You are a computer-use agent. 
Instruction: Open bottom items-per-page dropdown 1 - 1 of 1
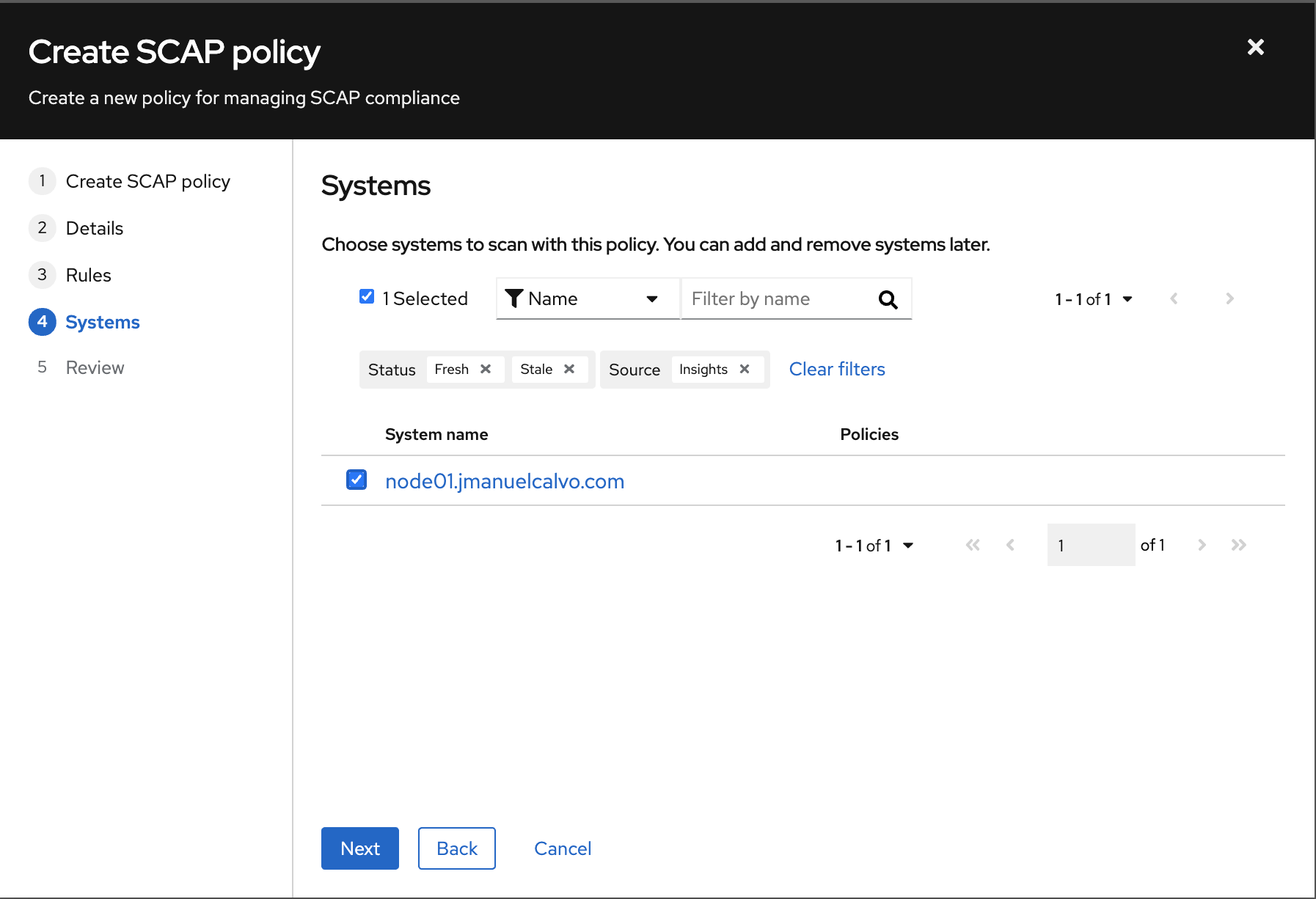(874, 546)
